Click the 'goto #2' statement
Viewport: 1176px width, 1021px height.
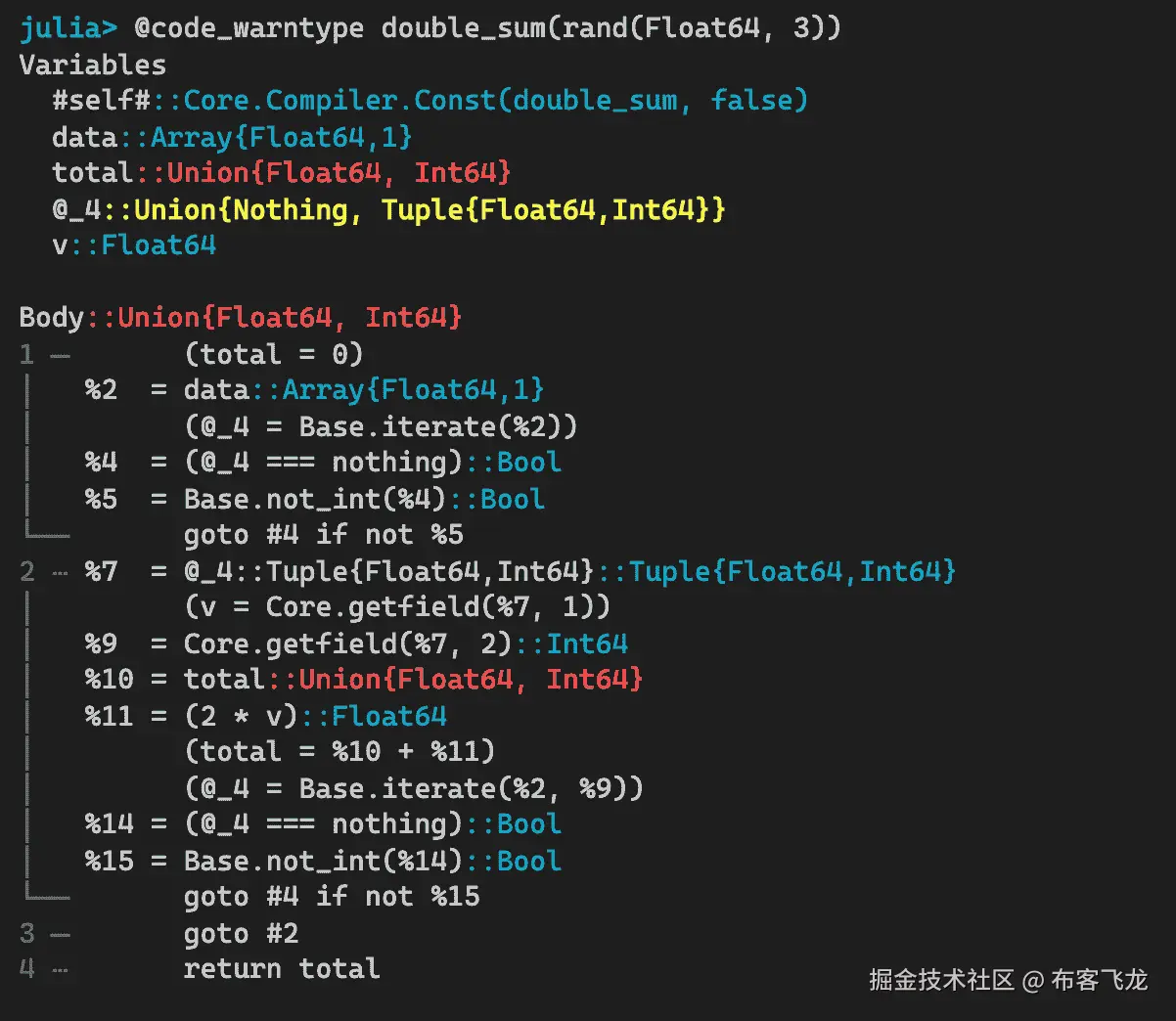click(241, 933)
